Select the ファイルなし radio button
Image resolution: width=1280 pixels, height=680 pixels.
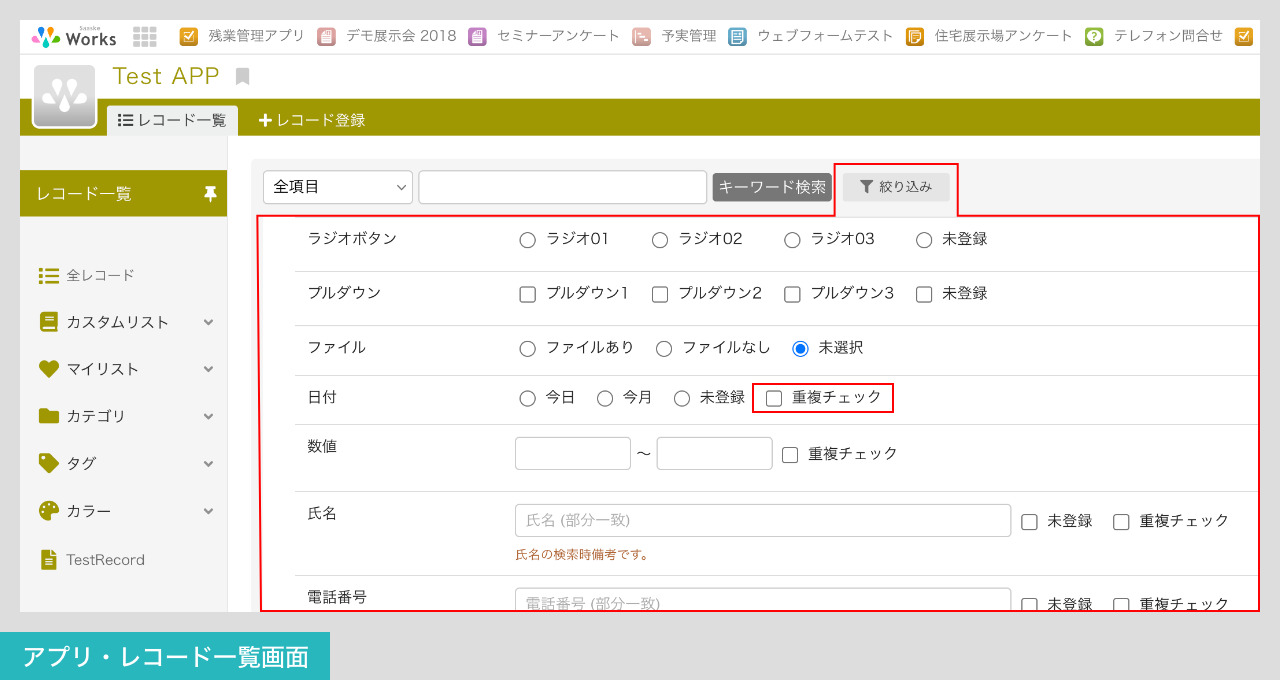[664, 348]
